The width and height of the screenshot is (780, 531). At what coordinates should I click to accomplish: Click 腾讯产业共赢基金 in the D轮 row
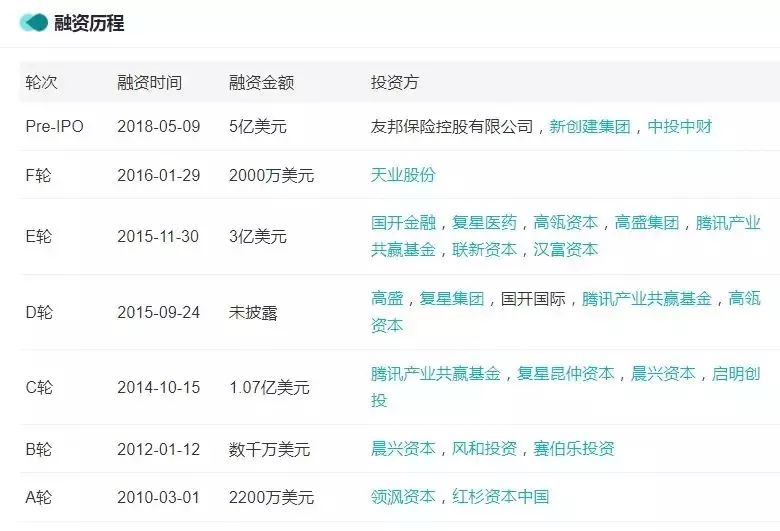(647, 299)
